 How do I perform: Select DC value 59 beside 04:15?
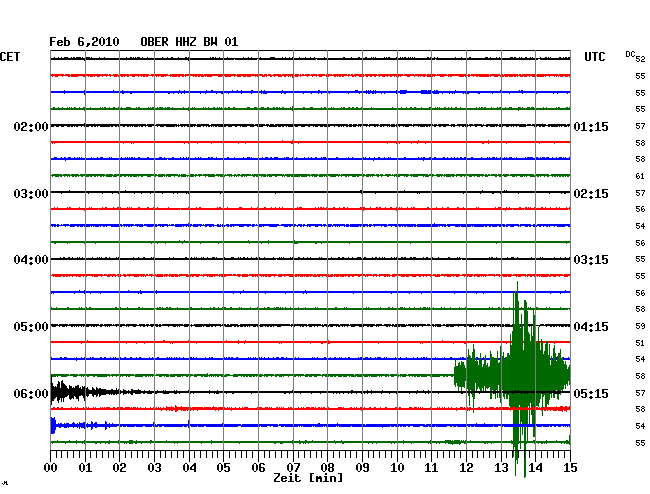point(640,326)
